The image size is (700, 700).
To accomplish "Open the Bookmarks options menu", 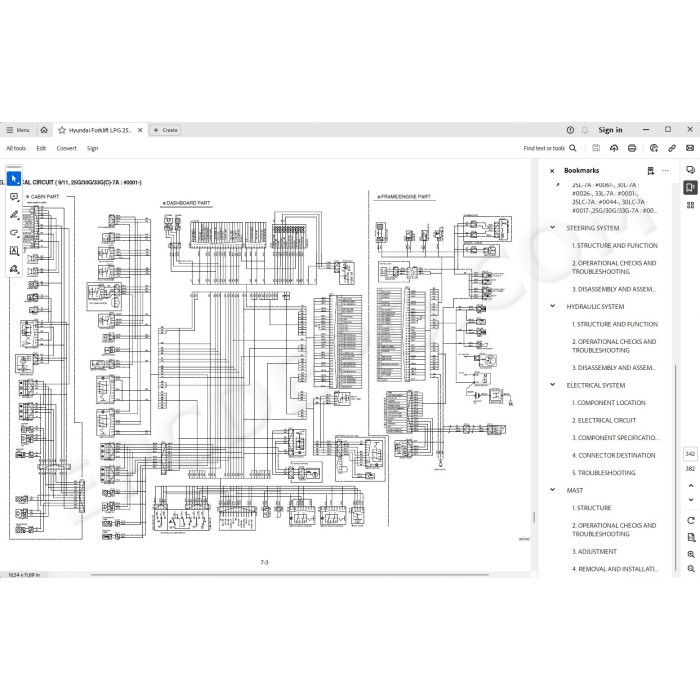I will pyautogui.click(x=665, y=171).
